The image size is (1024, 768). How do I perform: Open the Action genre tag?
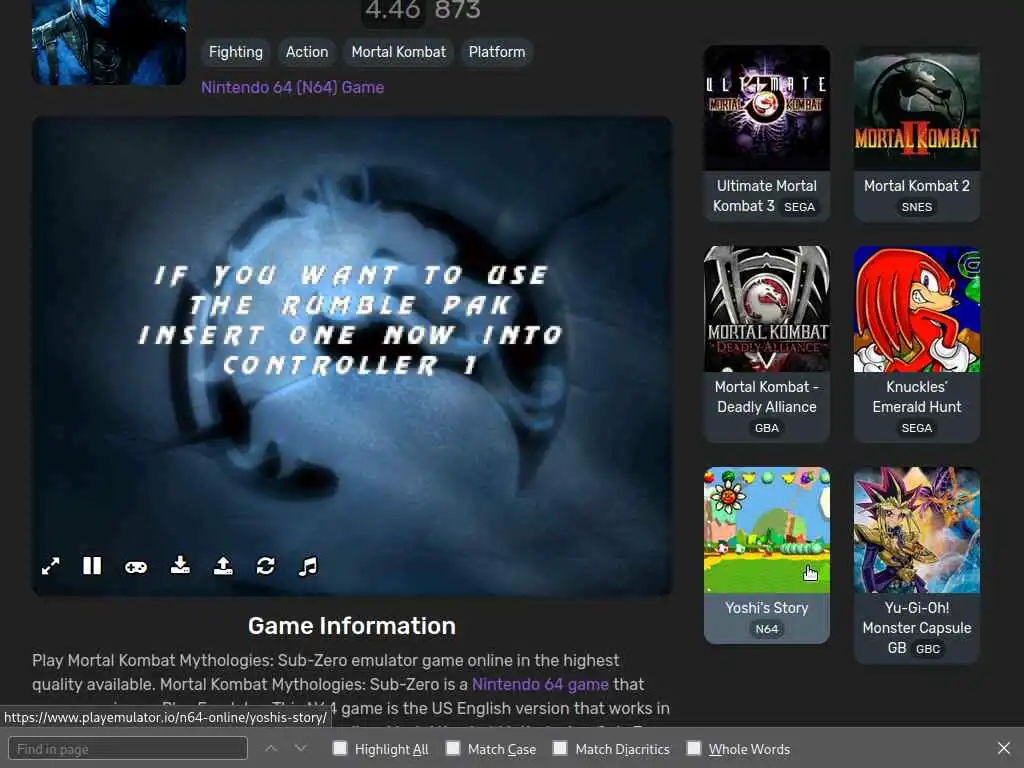[307, 52]
